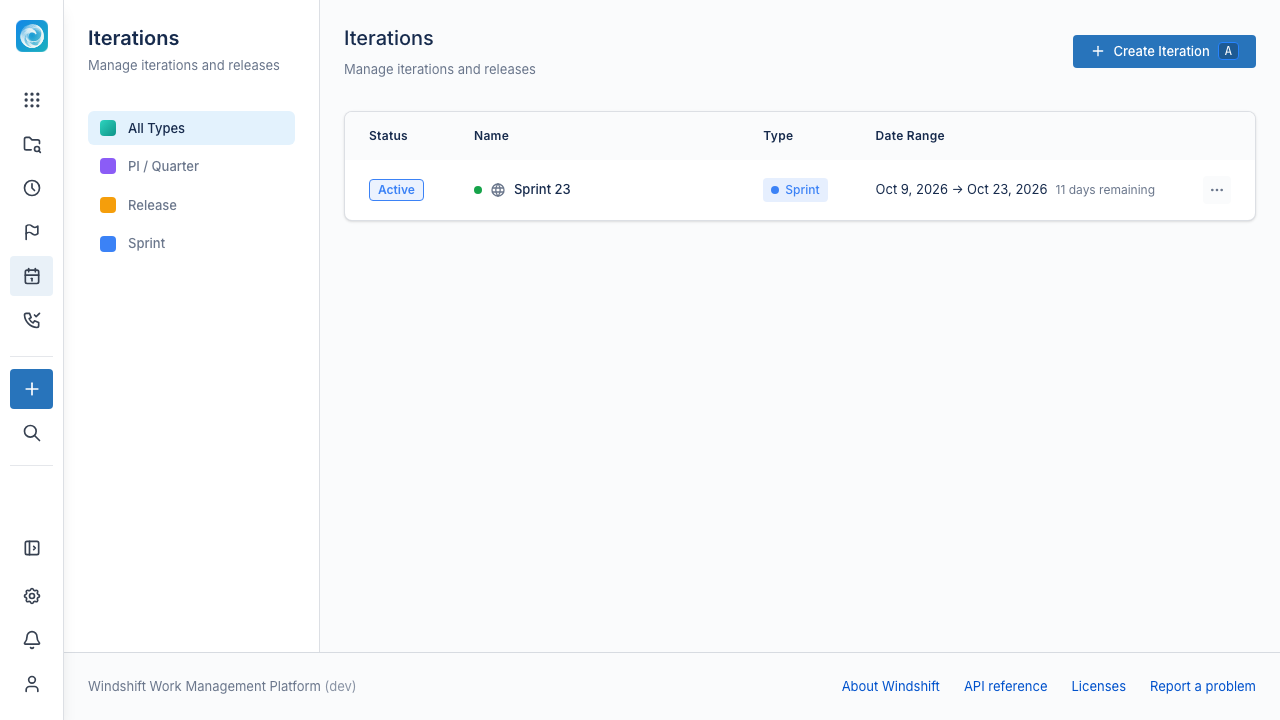Open the phone check icon in sidebar
Viewport: 1280px width, 720px height.
coord(32,320)
